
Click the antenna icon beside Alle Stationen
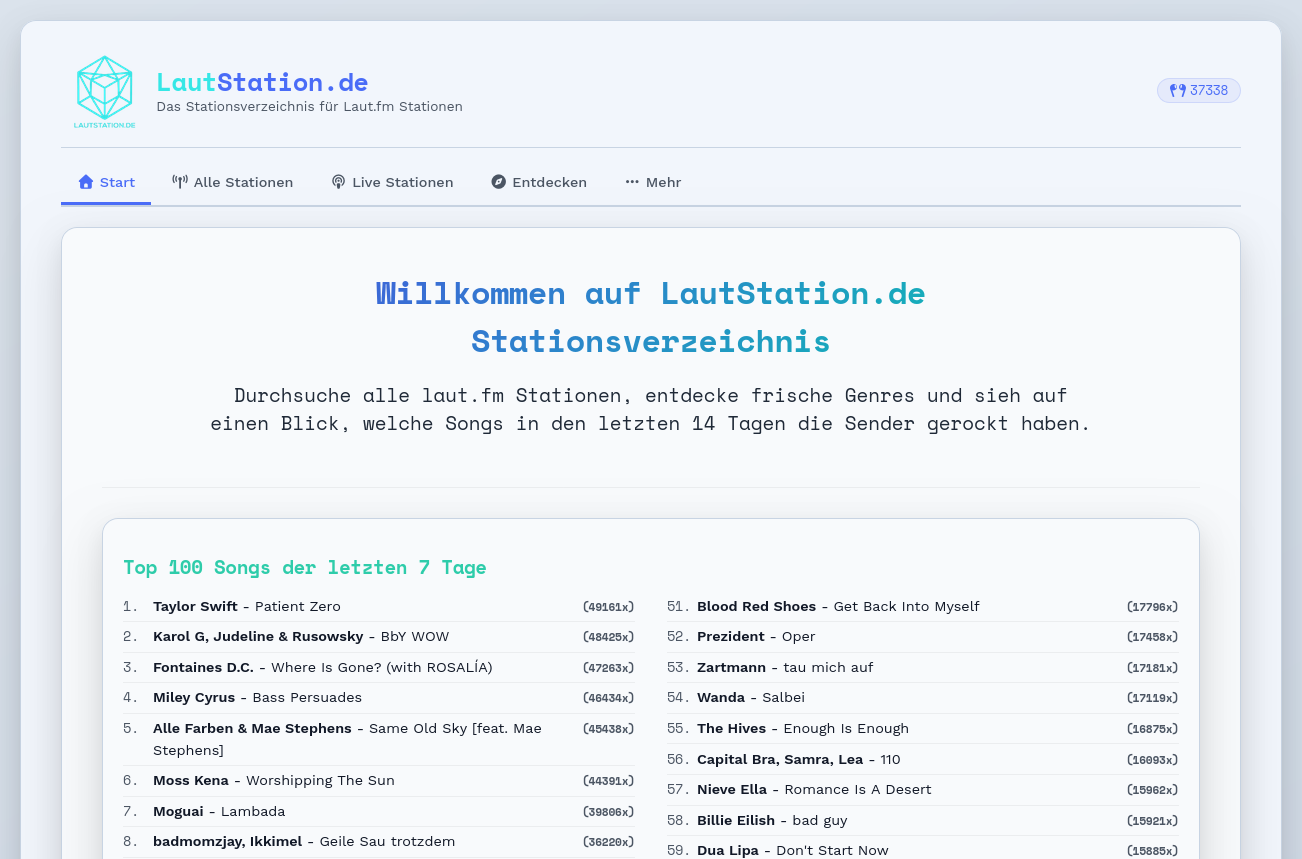(x=180, y=182)
